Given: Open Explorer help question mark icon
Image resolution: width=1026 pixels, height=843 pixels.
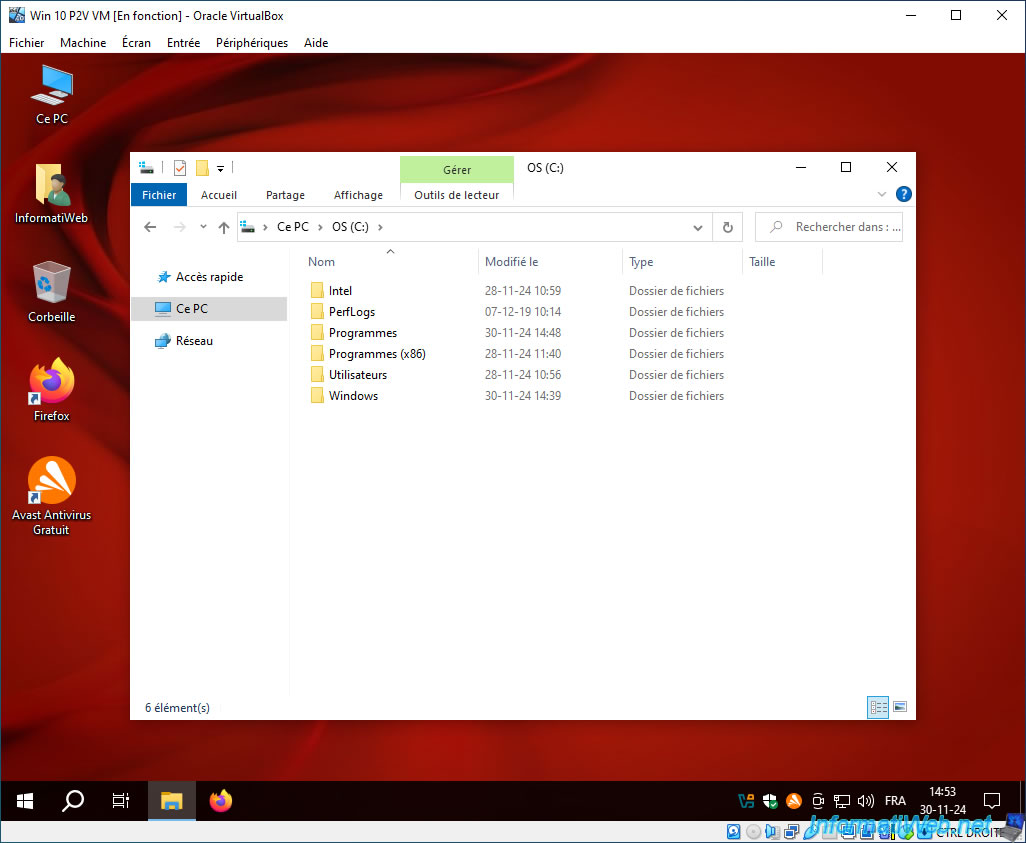Looking at the screenshot, I should pos(904,194).
